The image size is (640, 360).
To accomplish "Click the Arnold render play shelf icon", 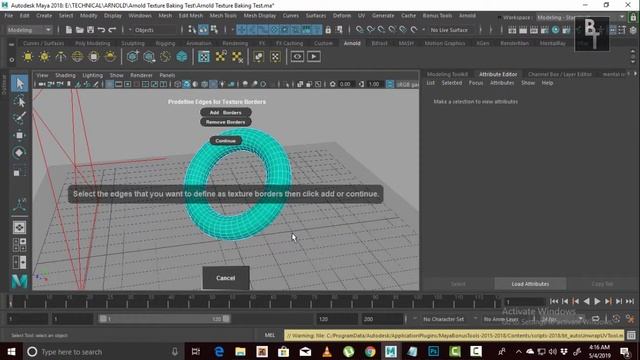I will 314,57.
